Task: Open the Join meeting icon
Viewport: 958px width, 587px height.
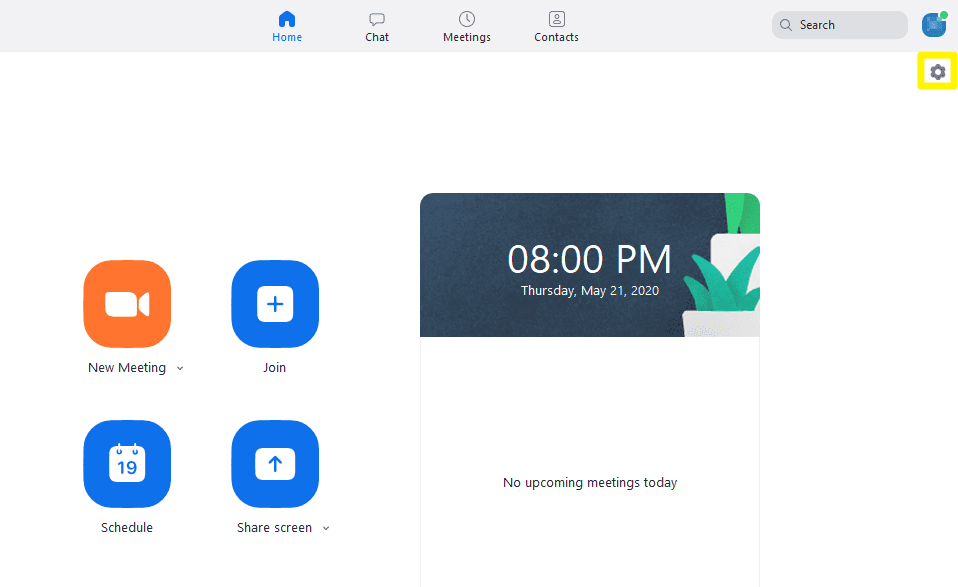Action: click(274, 304)
